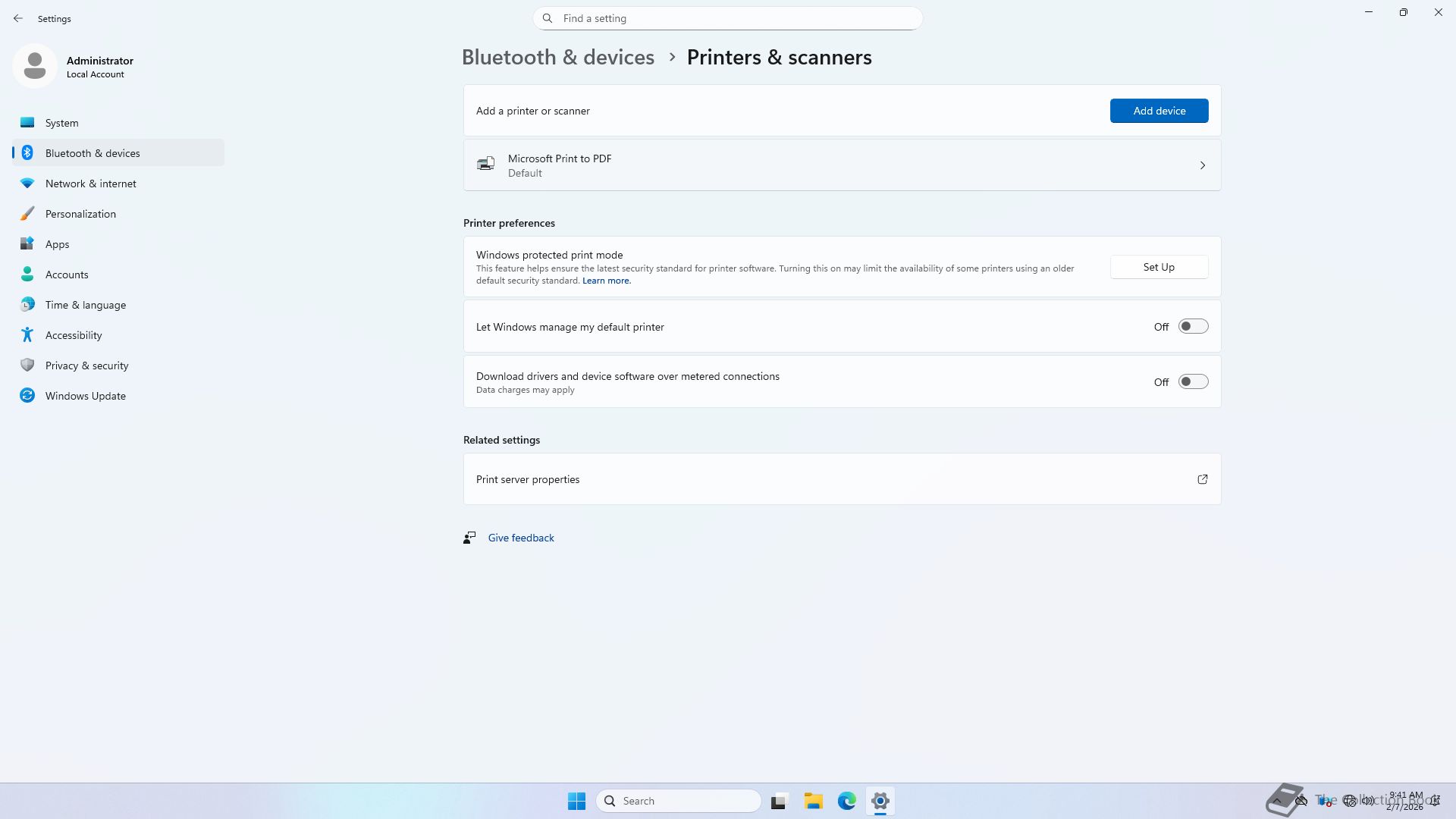Screen dimensions: 1456x819
Task: Click the Find a setting search box
Action: tap(728, 18)
